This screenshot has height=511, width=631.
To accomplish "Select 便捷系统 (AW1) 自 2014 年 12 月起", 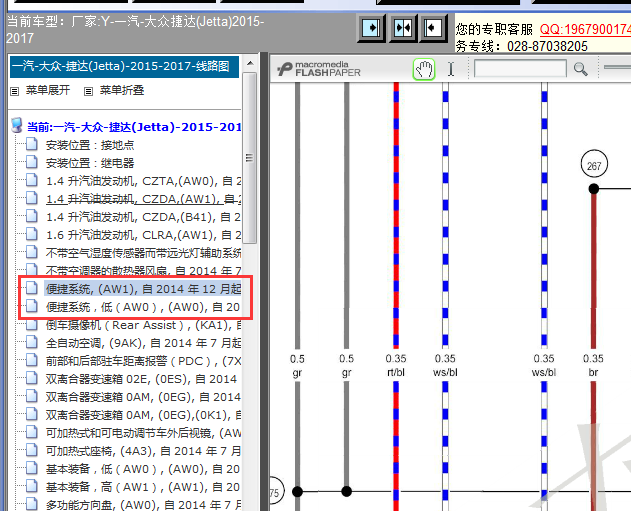I will click(143, 289).
